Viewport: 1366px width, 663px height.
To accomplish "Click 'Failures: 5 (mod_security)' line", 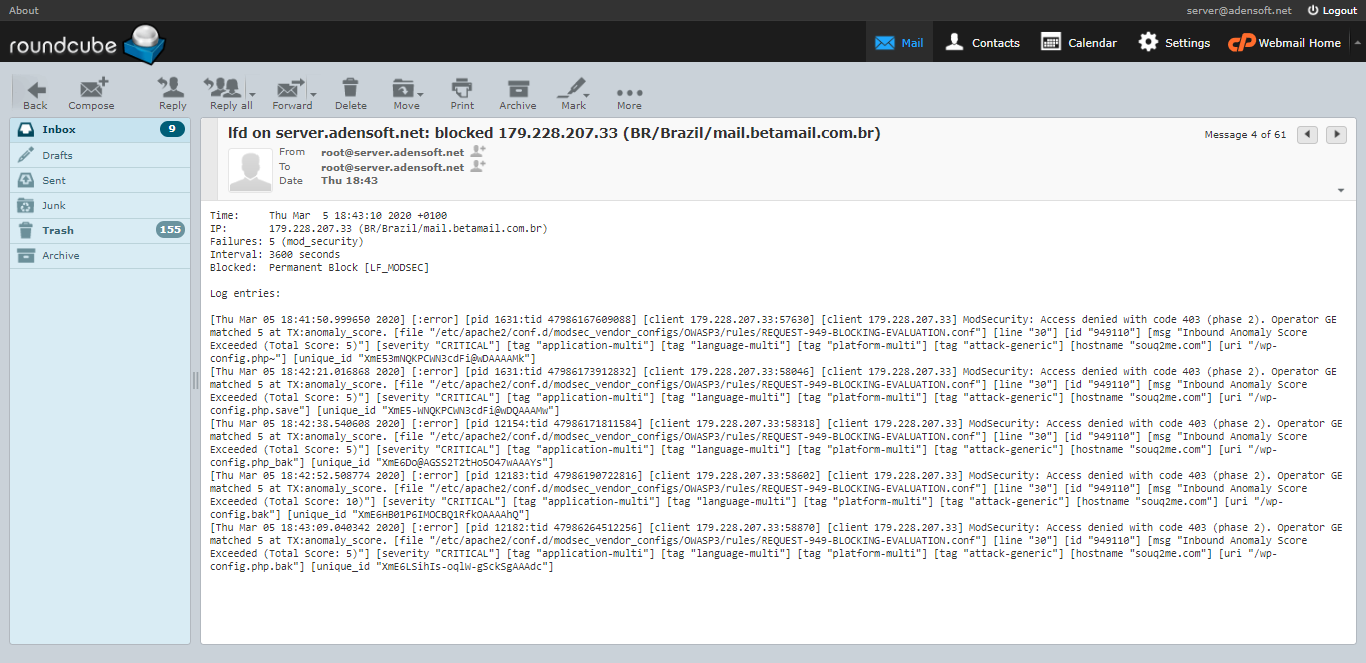I will click(287, 242).
